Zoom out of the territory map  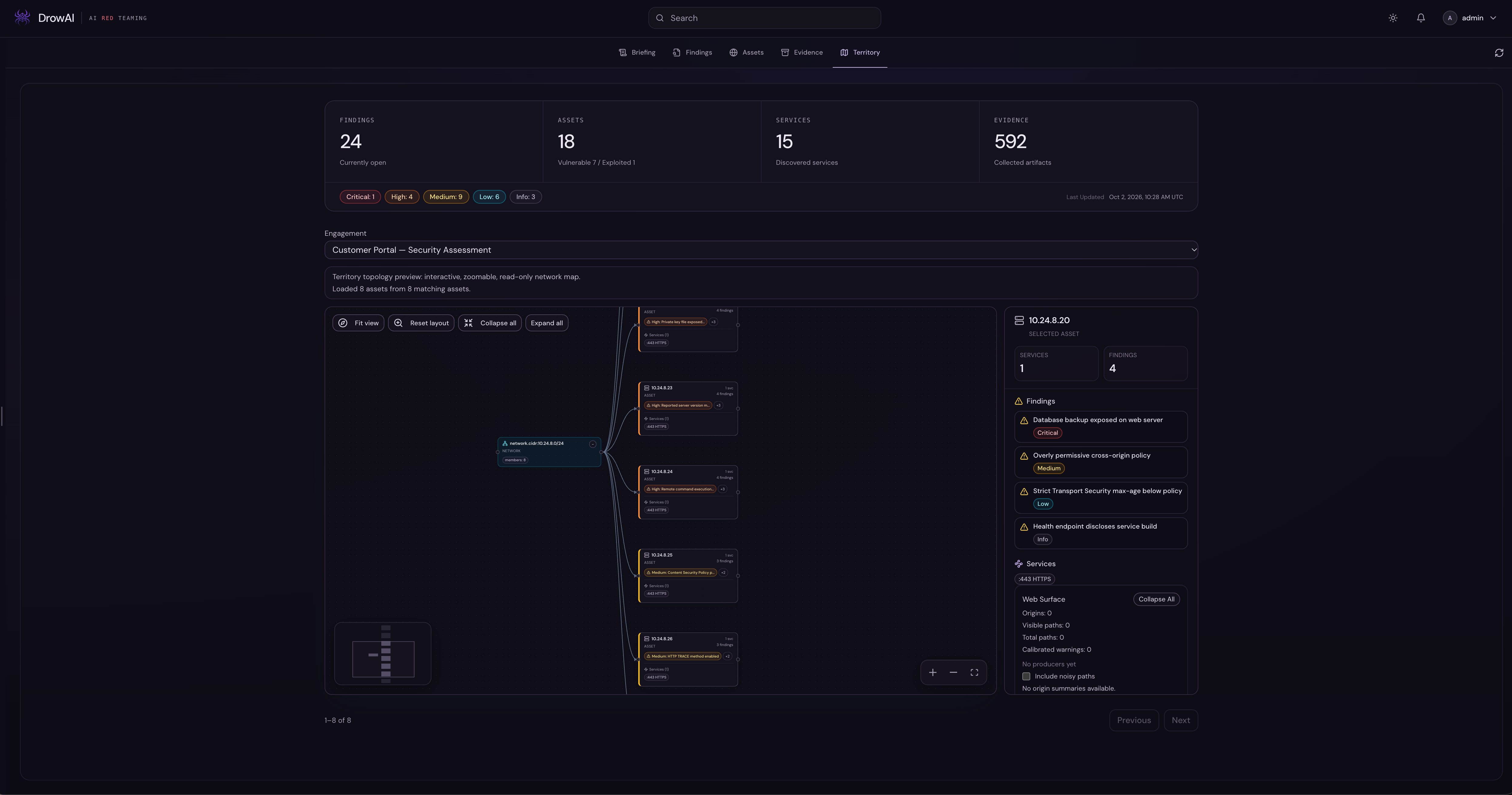(953, 672)
